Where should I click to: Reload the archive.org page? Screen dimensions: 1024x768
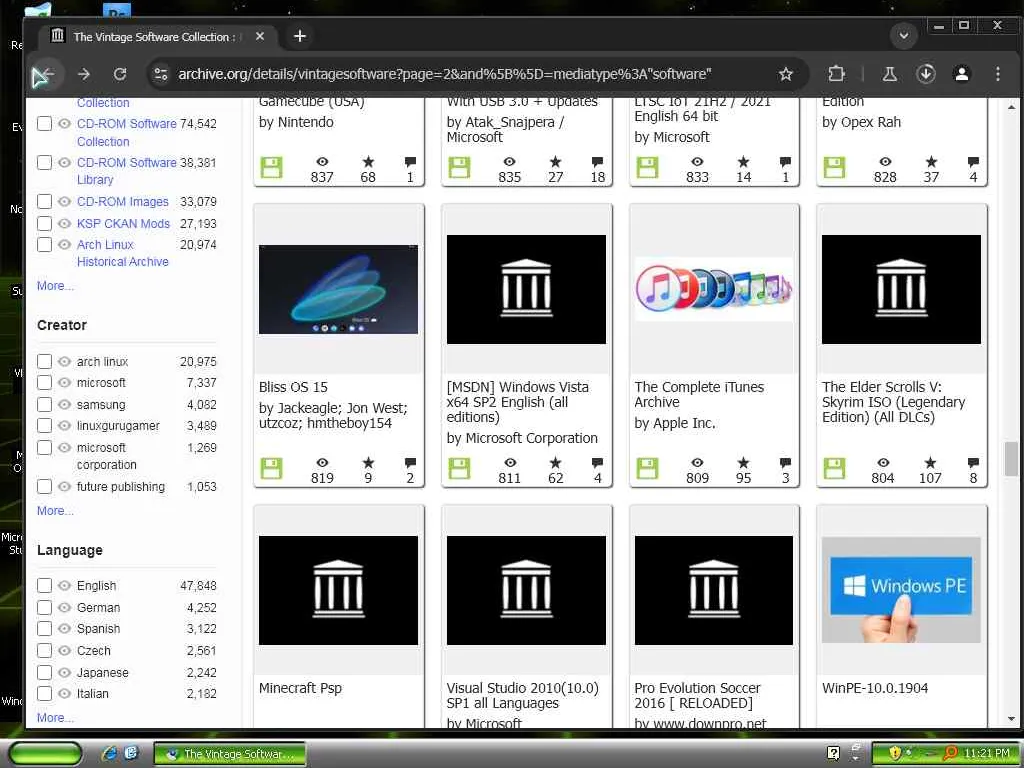[120, 74]
